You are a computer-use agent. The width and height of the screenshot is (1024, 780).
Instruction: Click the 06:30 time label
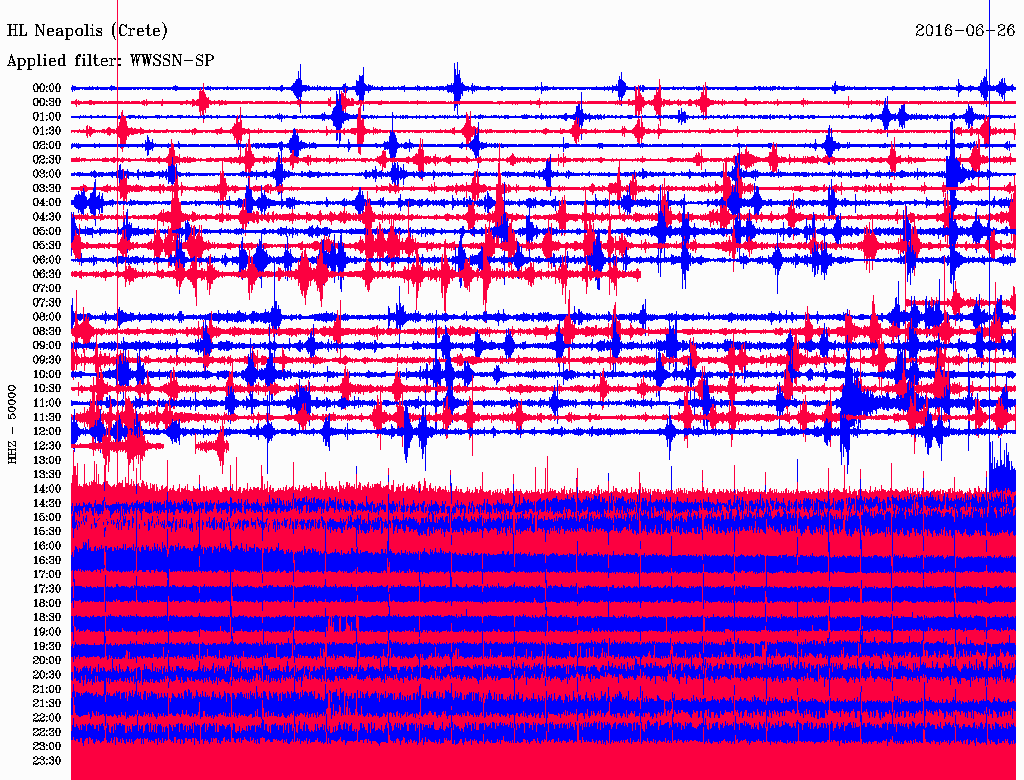[47, 274]
